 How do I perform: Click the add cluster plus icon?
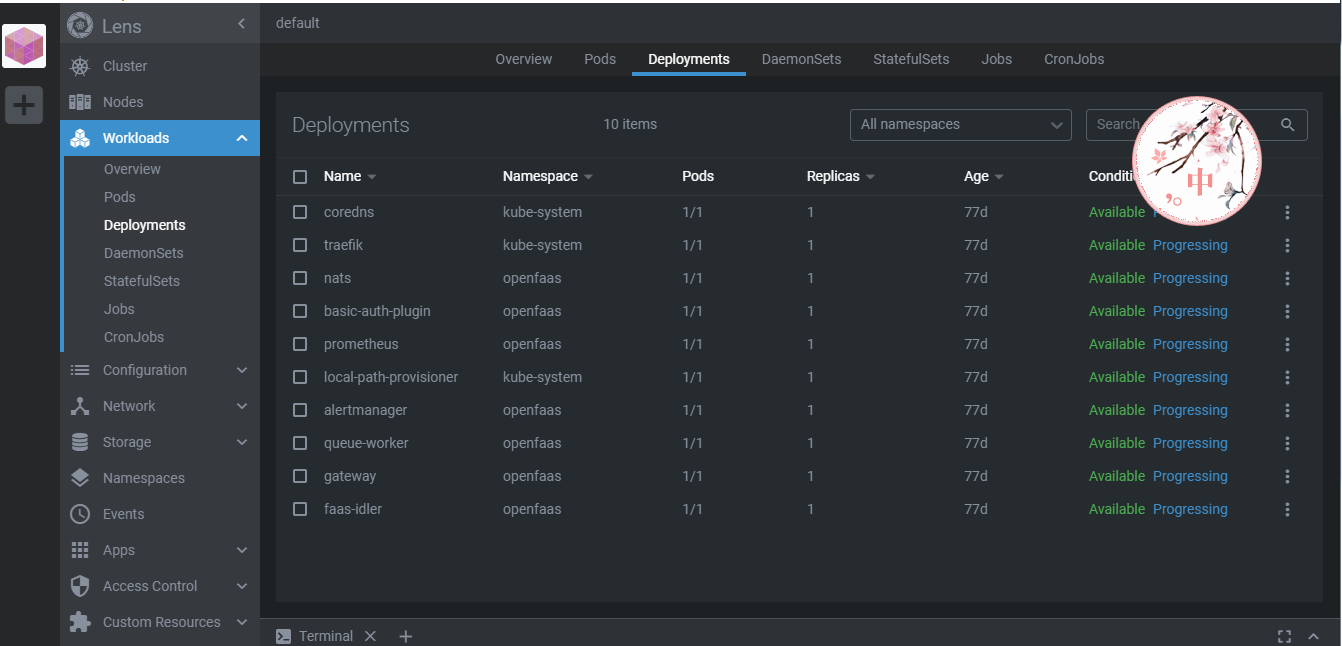click(x=24, y=104)
